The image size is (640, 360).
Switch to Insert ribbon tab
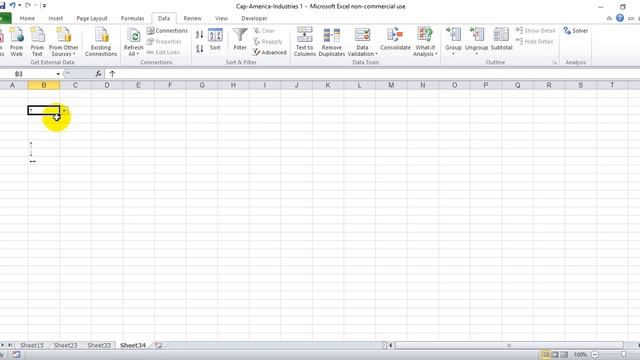[x=56, y=18]
